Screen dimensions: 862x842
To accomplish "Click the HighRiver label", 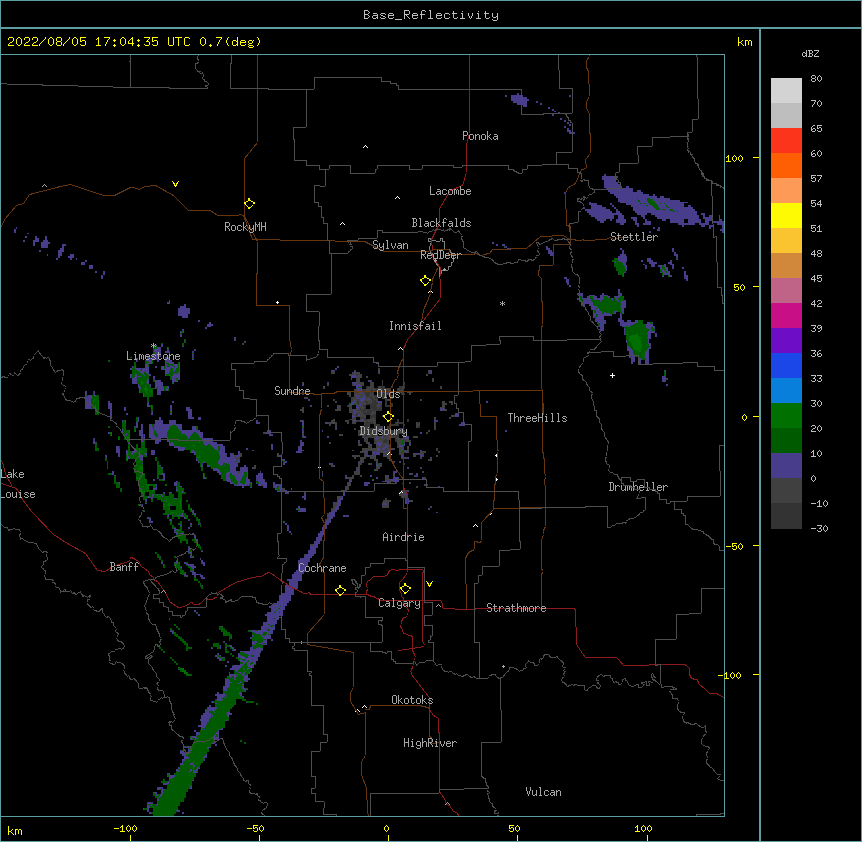I will (430, 743).
